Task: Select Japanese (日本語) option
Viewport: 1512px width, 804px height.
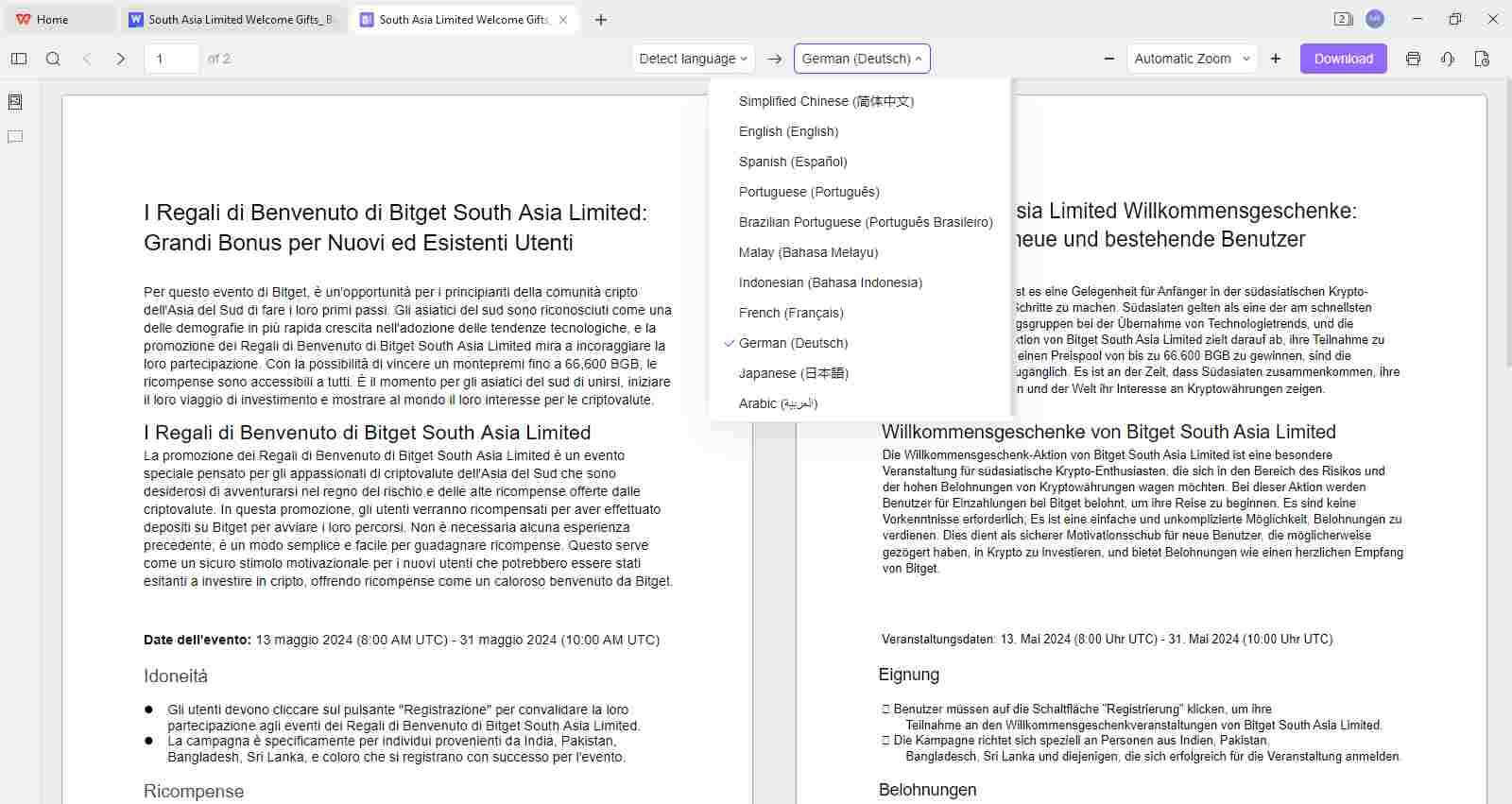Action: pyautogui.click(x=860, y=373)
